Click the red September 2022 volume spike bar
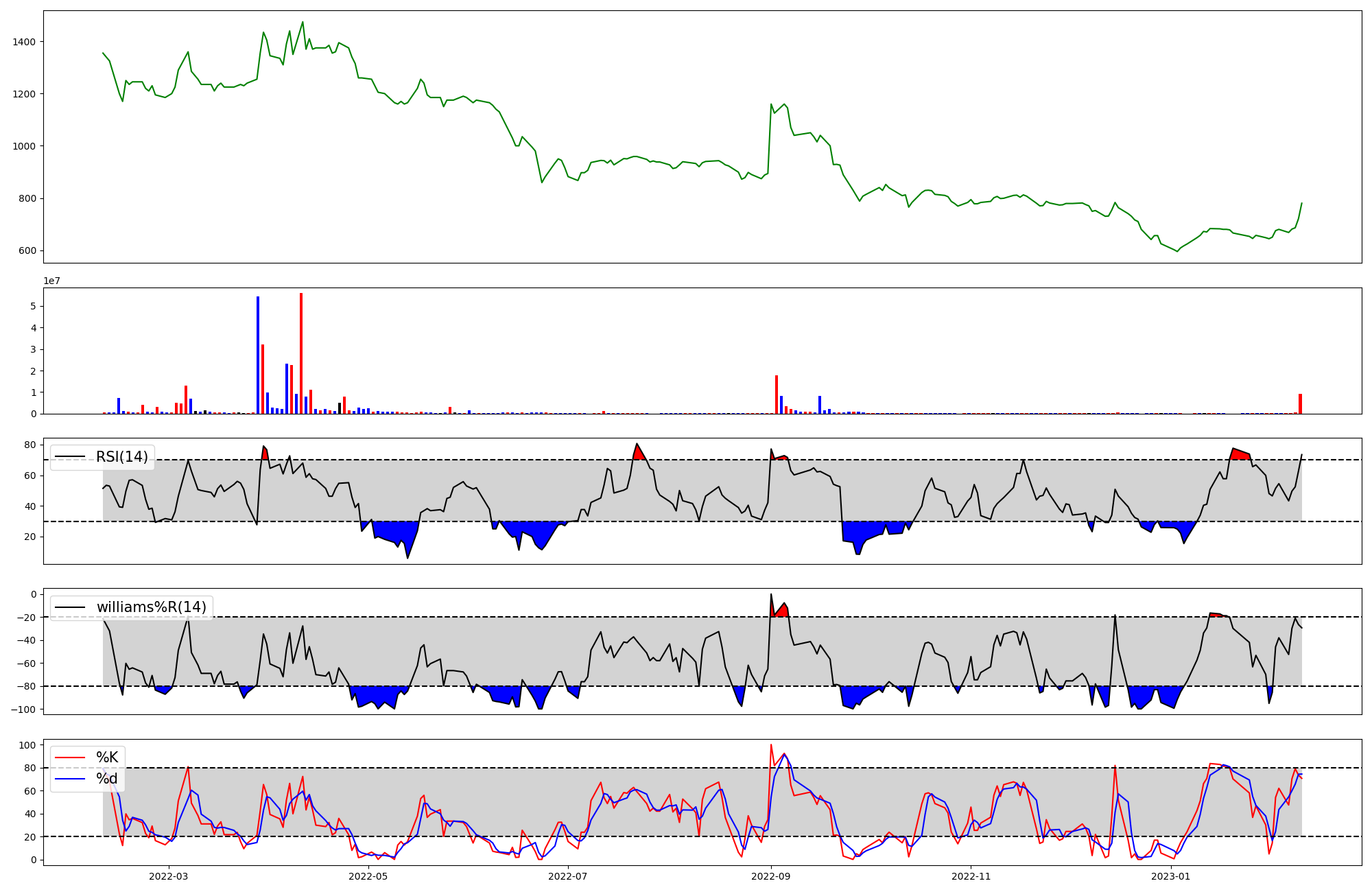This screenshot has height=892, width=1372. (777, 395)
